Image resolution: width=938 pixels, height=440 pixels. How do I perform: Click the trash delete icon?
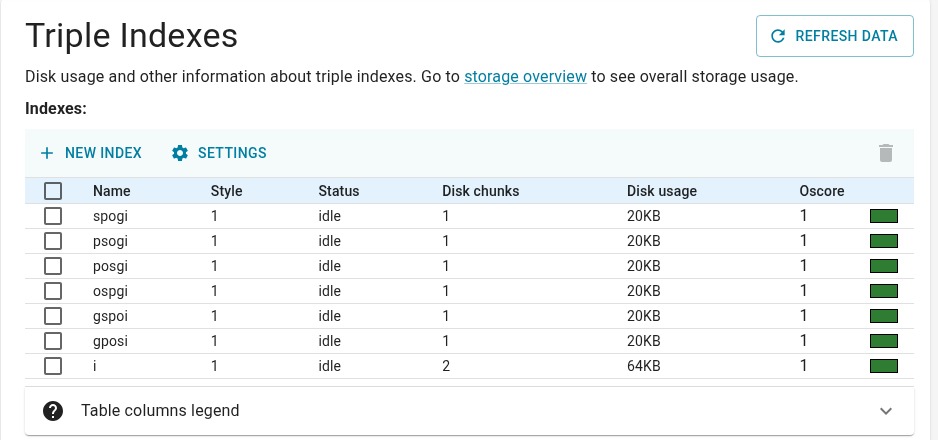point(886,153)
